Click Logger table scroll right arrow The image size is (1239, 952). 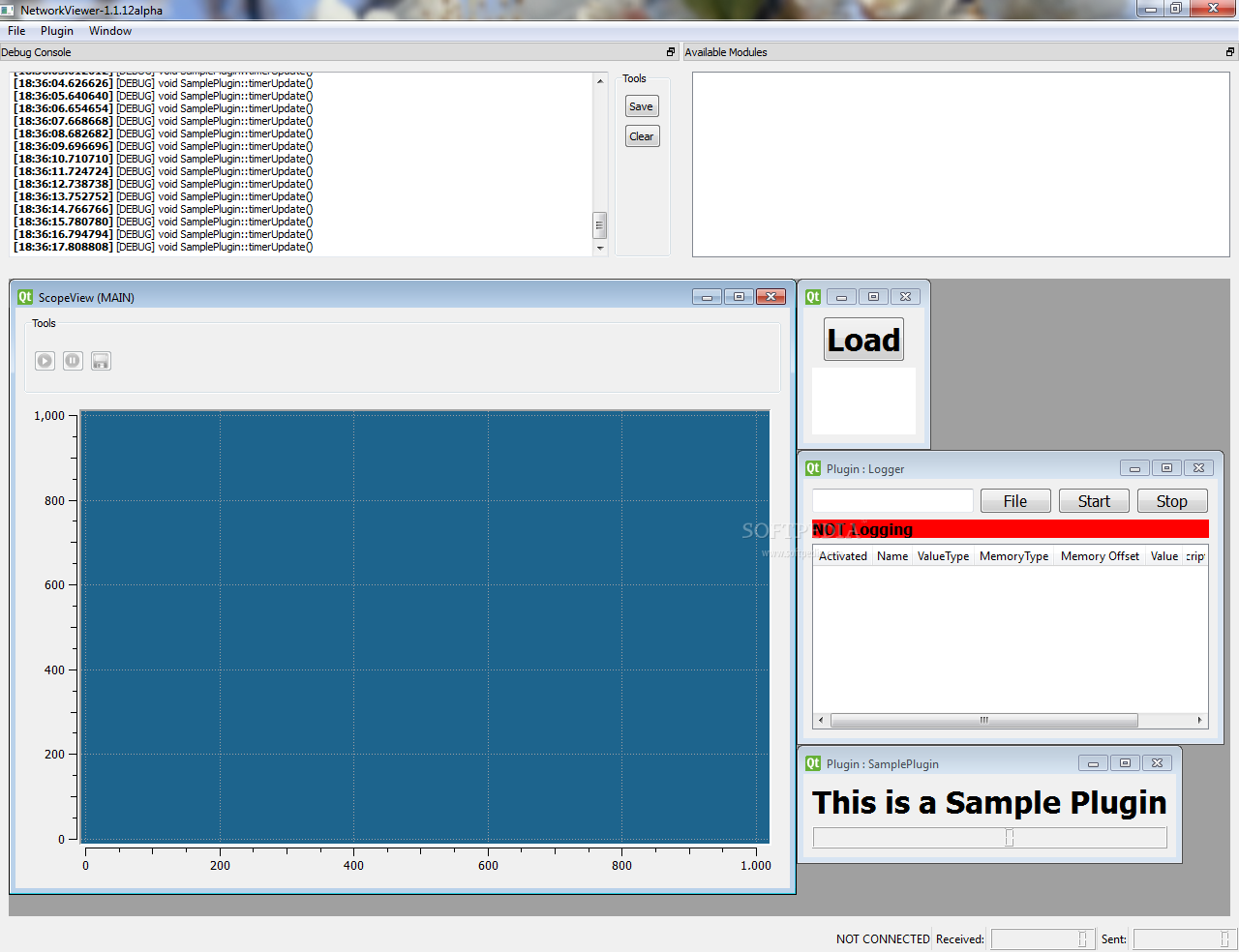click(1200, 720)
